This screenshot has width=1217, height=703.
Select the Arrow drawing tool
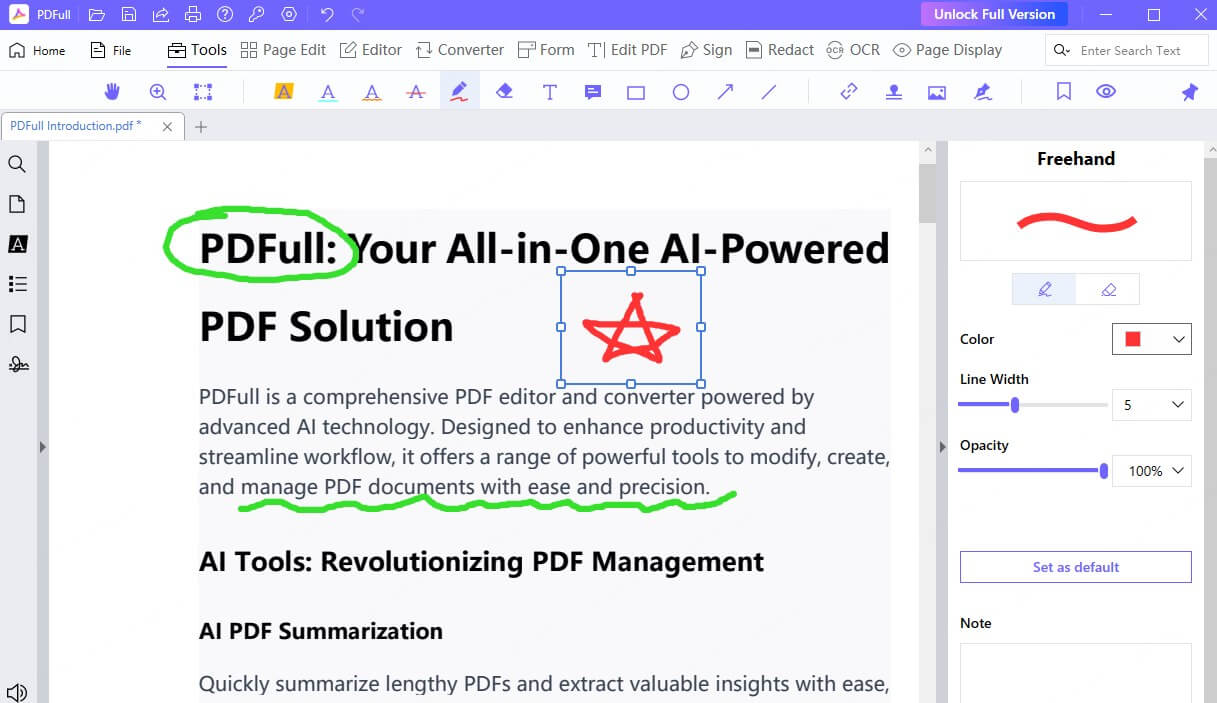(x=725, y=91)
